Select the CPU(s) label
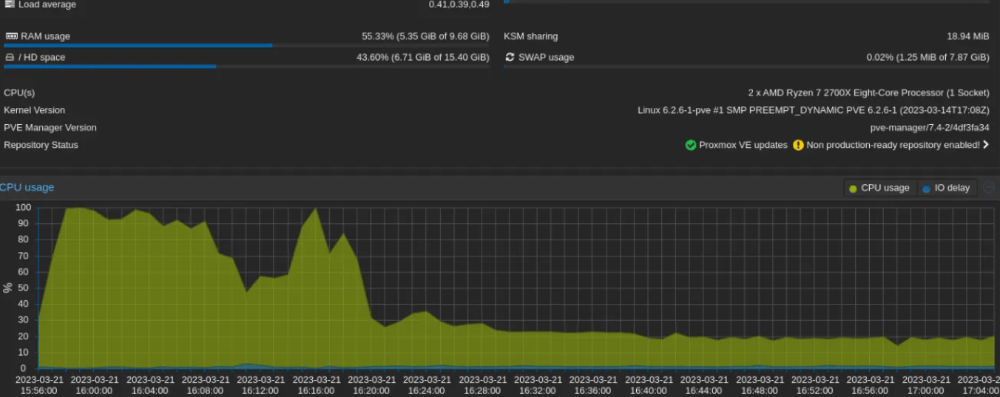Viewport: 1000px width, 397px height. pyautogui.click(x=19, y=93)
